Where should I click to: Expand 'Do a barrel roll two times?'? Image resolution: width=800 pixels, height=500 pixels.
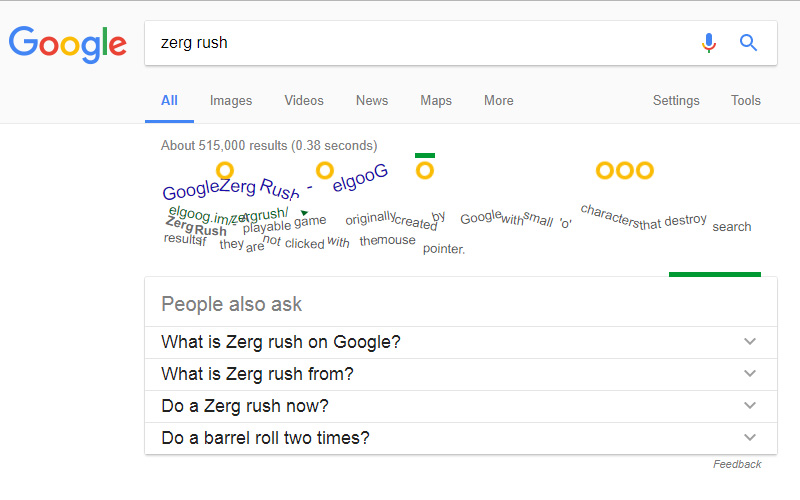[461, 438]
